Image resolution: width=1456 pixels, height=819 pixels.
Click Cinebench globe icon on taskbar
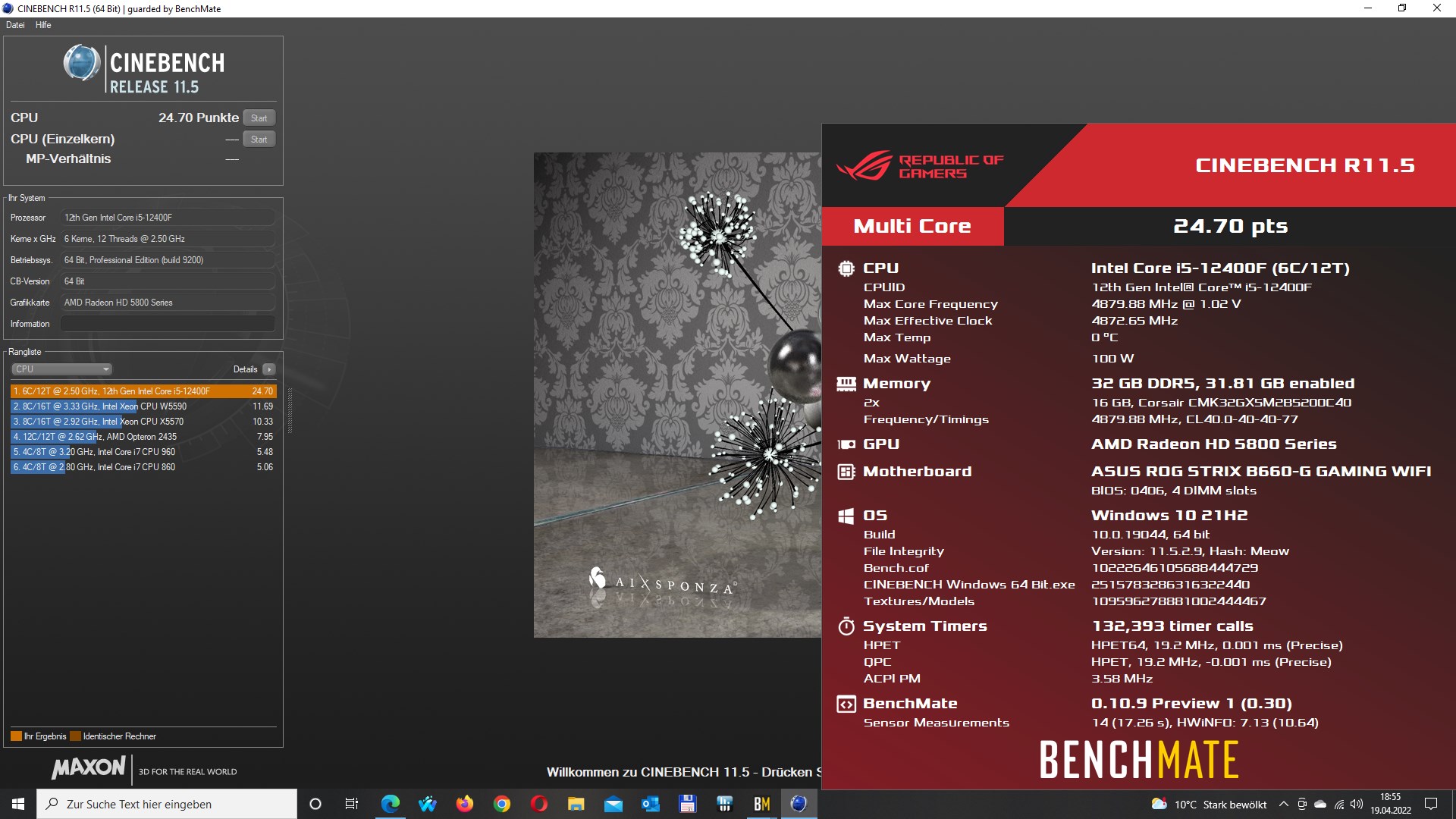(x=799, y=804)
